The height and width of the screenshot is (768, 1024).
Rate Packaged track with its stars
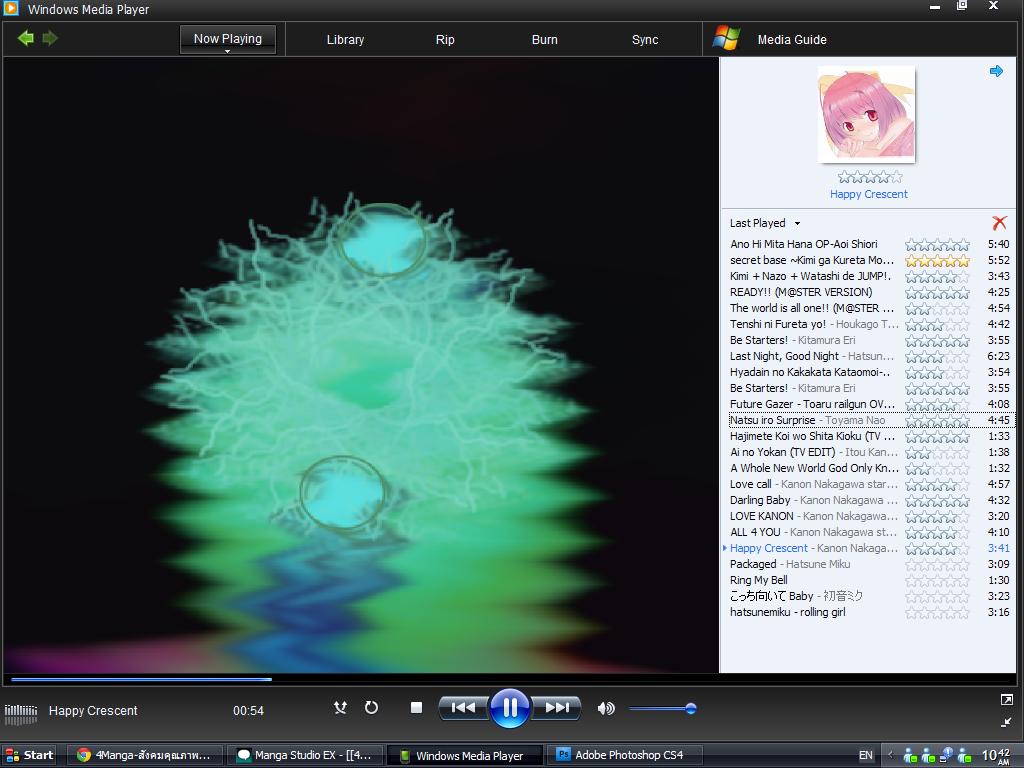[x=937, y=565]
